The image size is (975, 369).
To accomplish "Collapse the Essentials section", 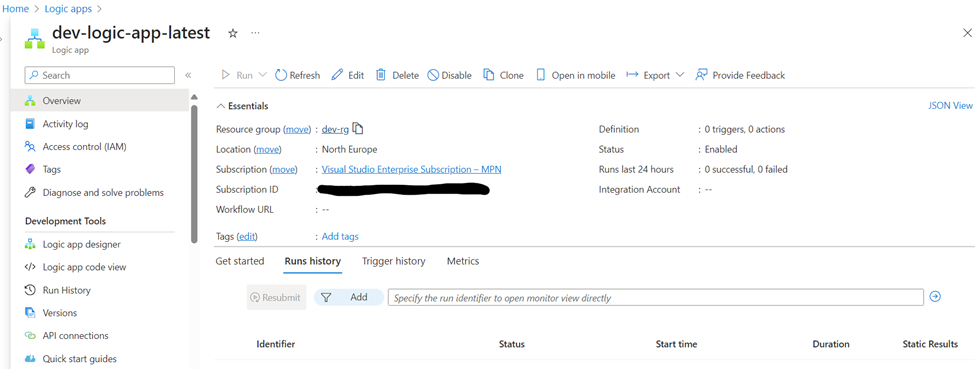I will [x=220, y=106].
